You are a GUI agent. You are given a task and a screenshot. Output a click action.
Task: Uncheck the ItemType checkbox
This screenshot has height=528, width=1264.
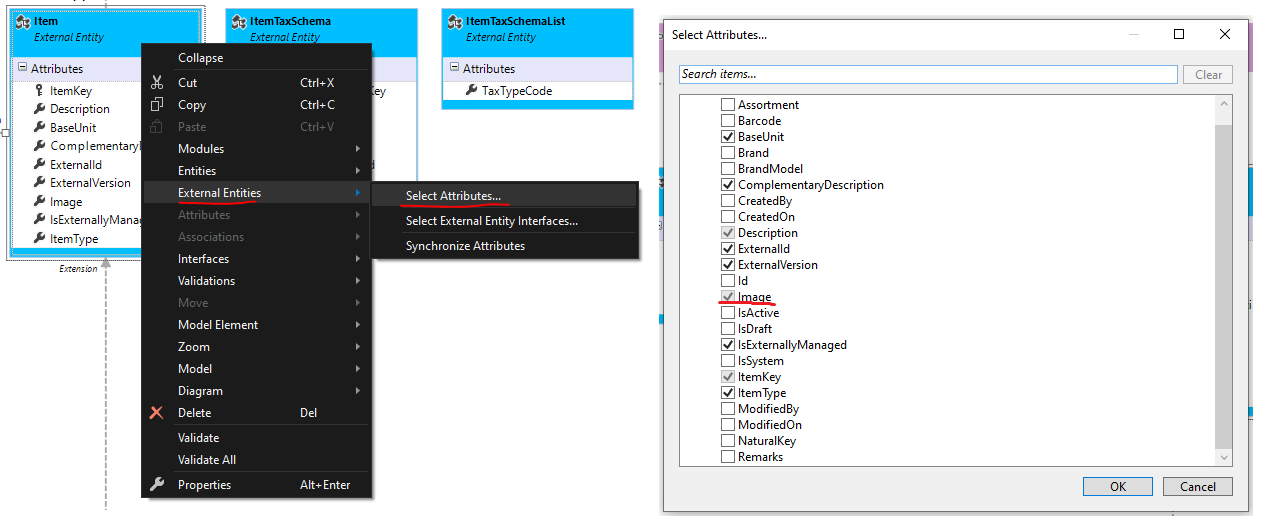pyautogui.click(x=728, y=393)
